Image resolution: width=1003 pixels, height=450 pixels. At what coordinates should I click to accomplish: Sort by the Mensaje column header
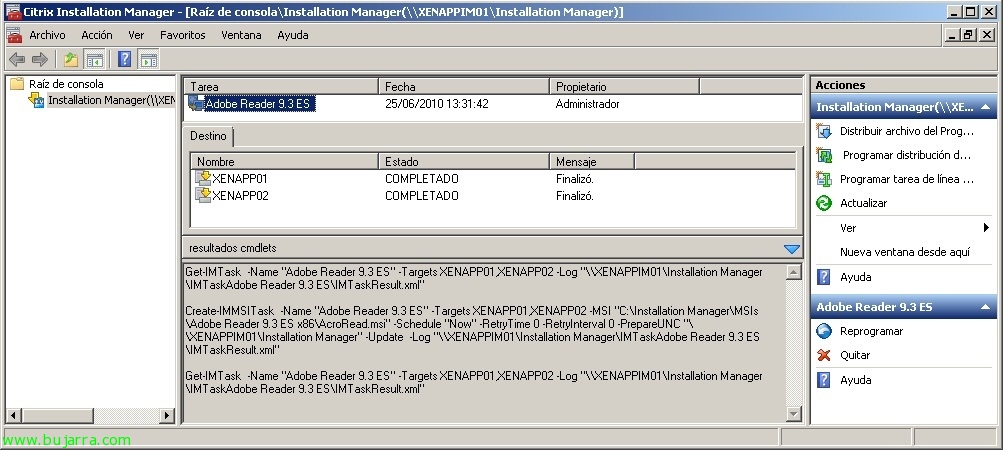[592, 162]
